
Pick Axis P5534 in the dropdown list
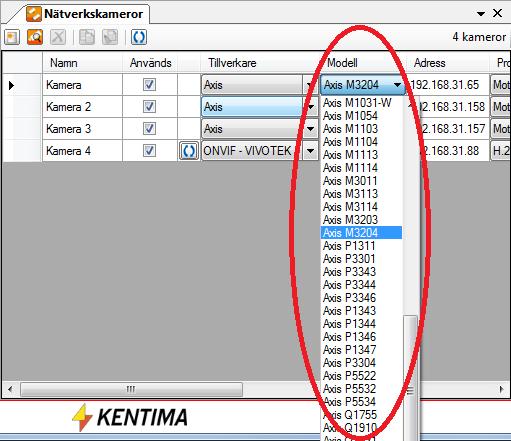361,402
